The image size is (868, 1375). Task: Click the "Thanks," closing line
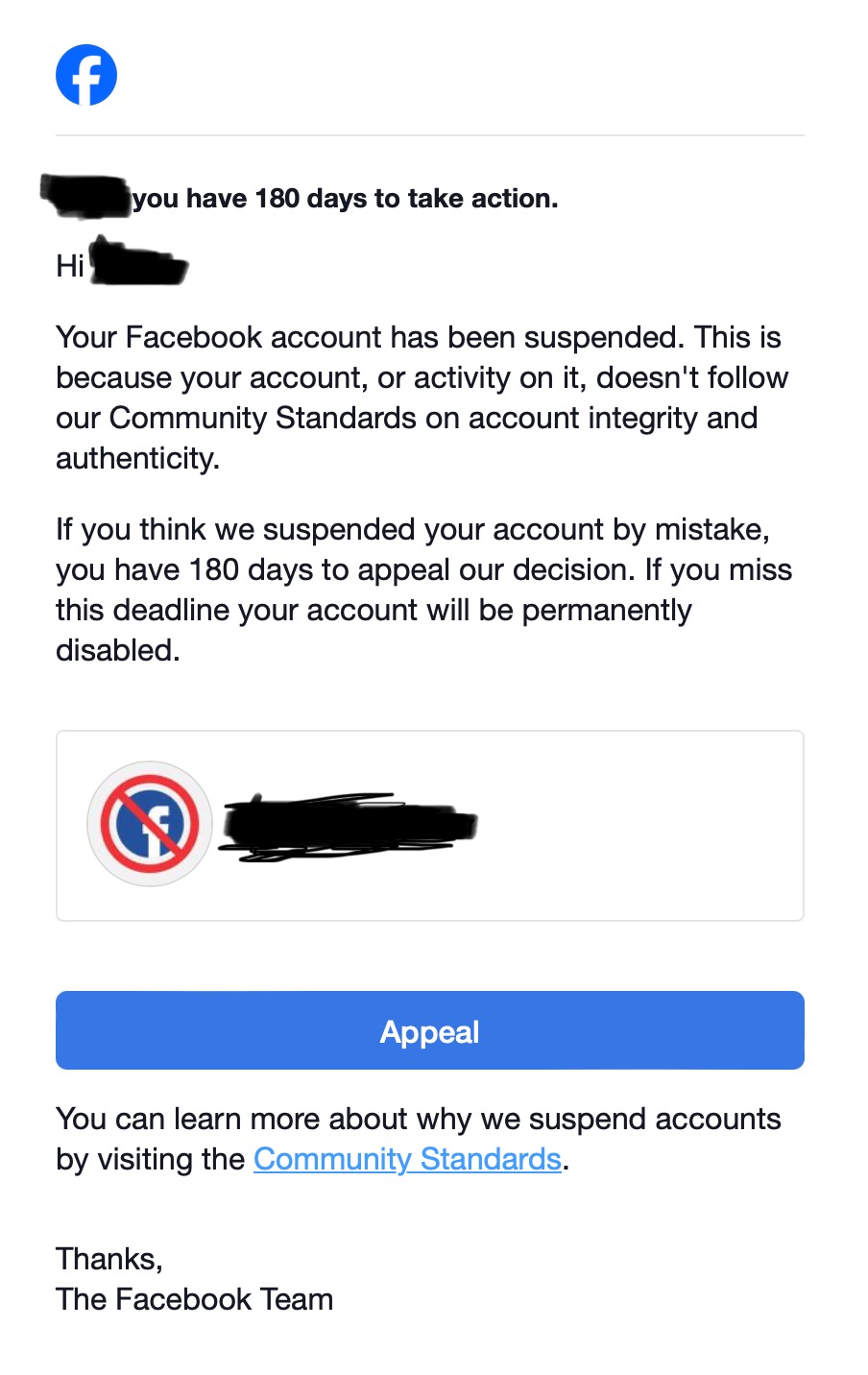(109, 1259)
